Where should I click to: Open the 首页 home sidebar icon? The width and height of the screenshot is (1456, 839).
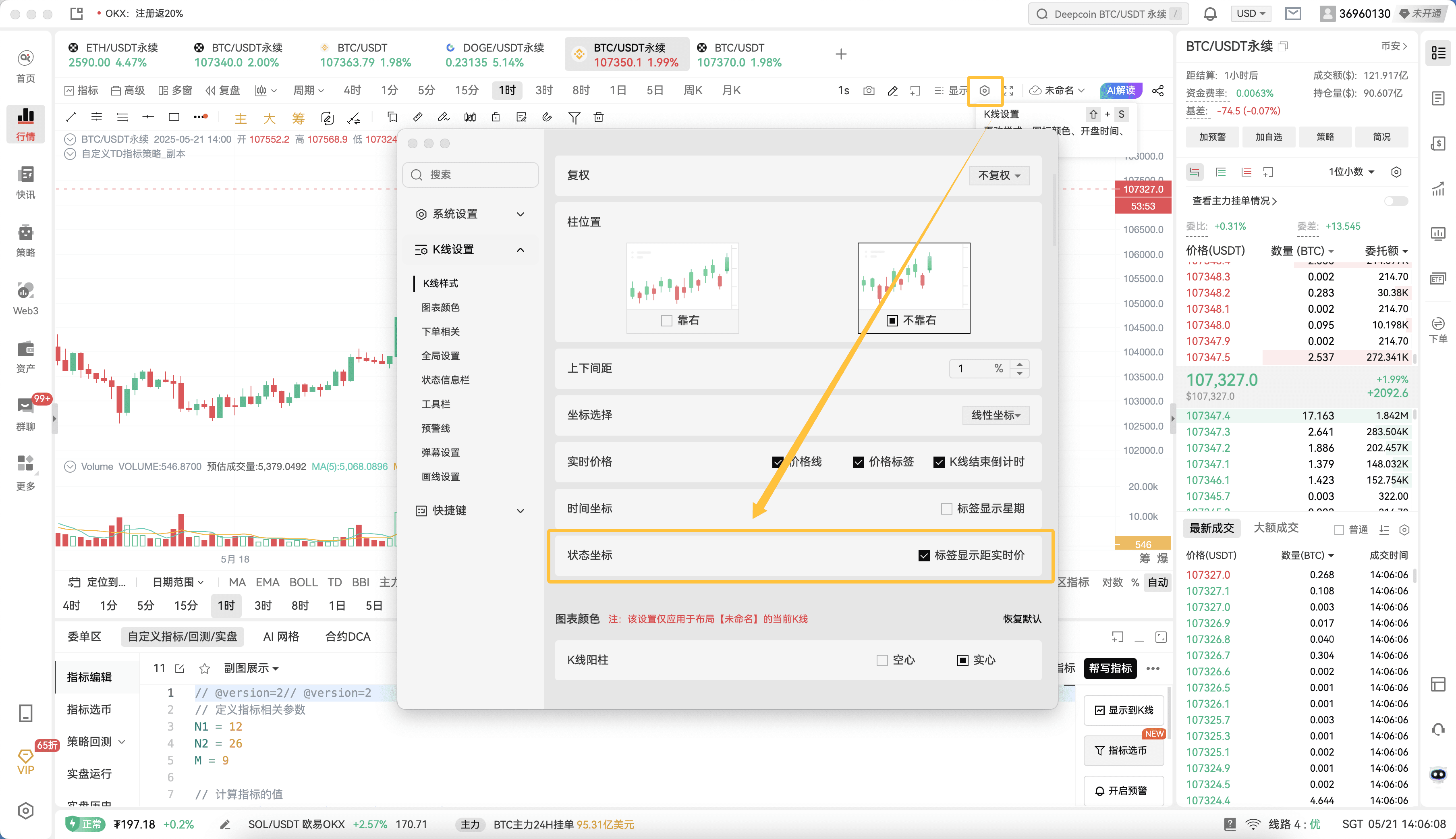pos(25,66)
